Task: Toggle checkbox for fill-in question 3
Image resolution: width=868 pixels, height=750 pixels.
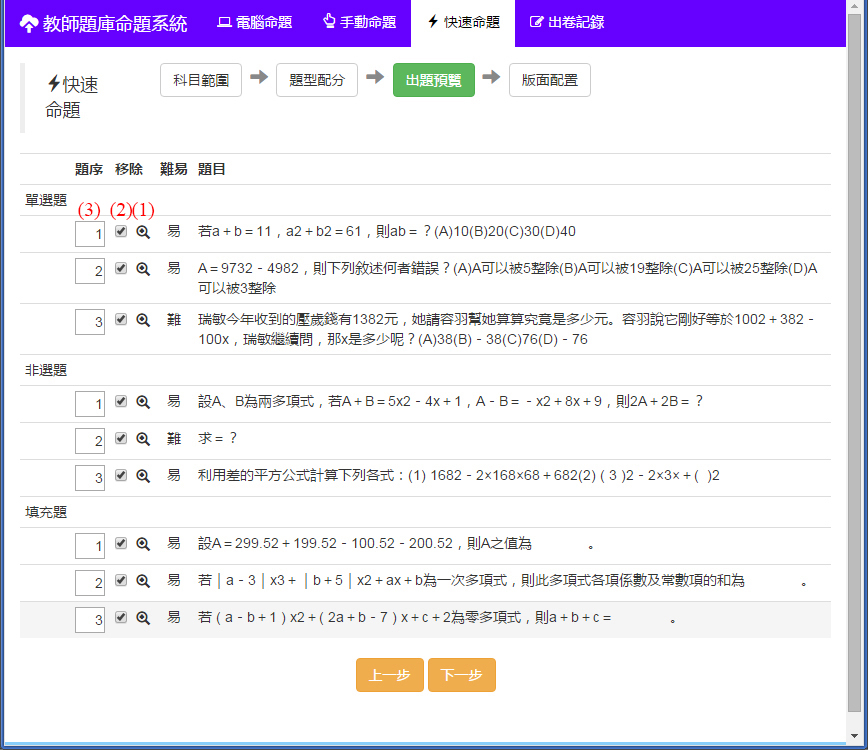Action: [121, 617]
